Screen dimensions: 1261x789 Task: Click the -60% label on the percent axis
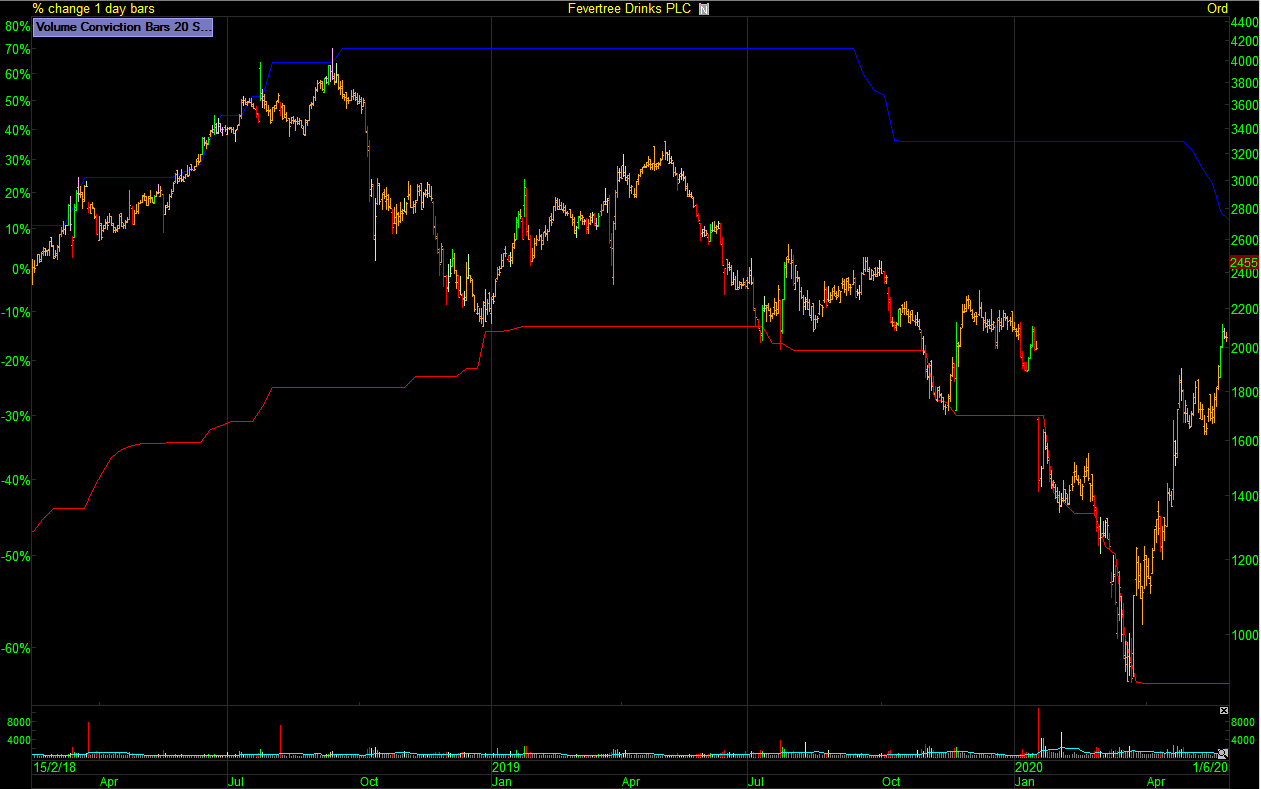pos(16,648)
